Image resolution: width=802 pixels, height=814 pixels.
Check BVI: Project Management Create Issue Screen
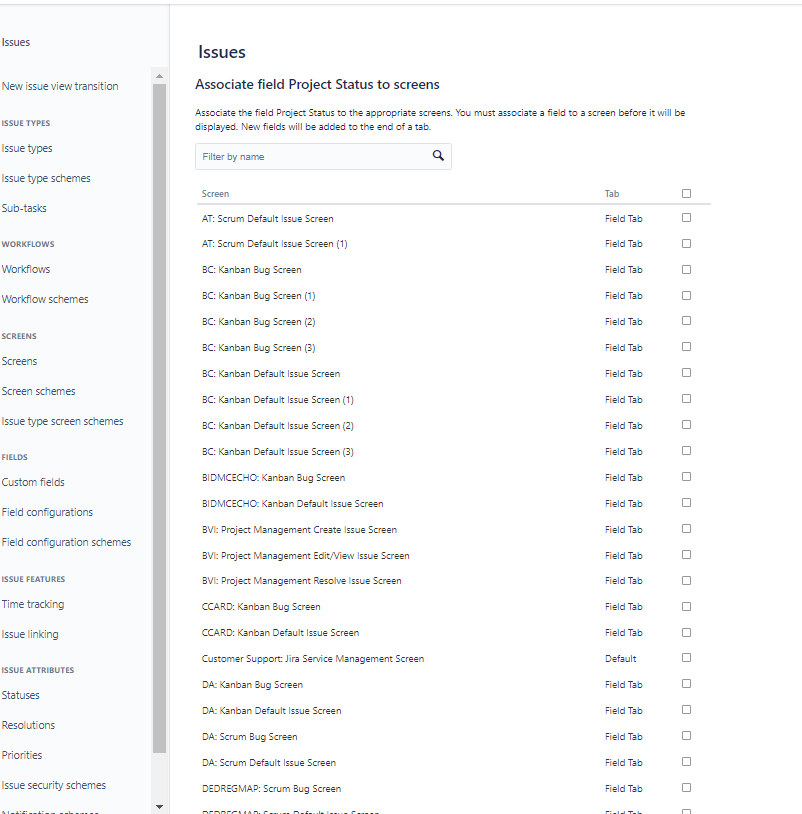686,529
